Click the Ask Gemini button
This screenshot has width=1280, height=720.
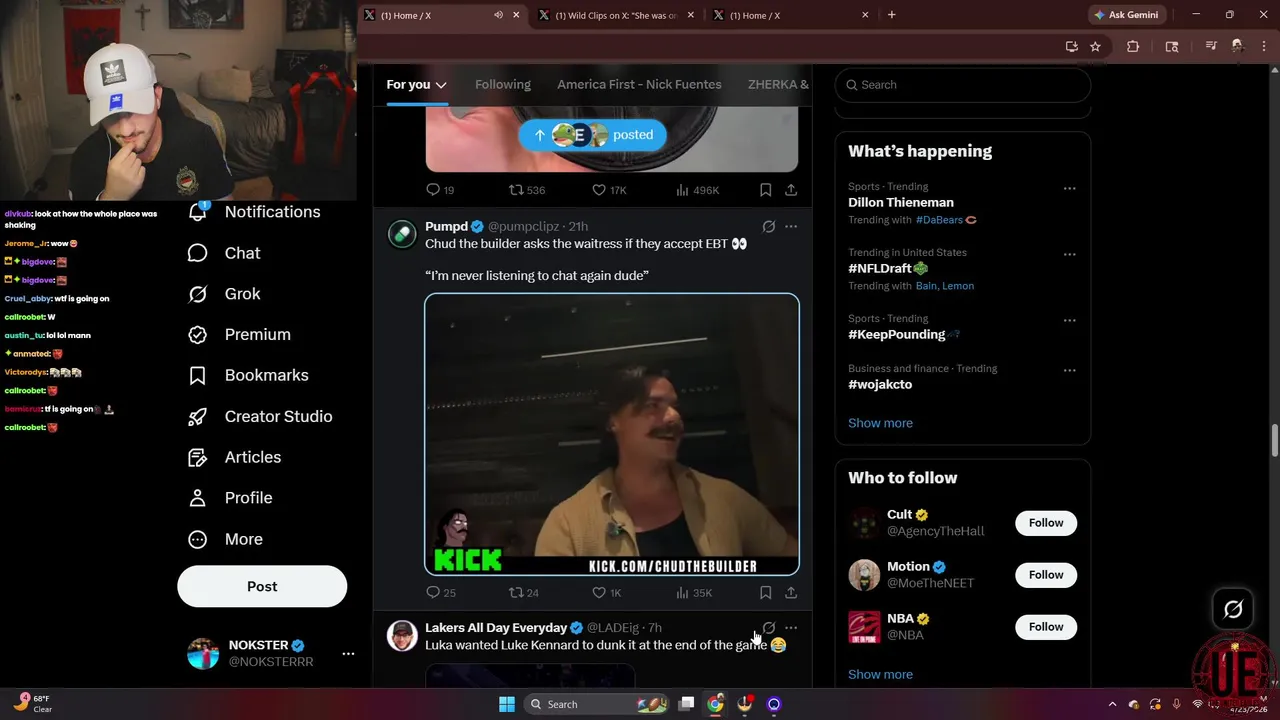pyautogui.click(x=1126, y=15)
